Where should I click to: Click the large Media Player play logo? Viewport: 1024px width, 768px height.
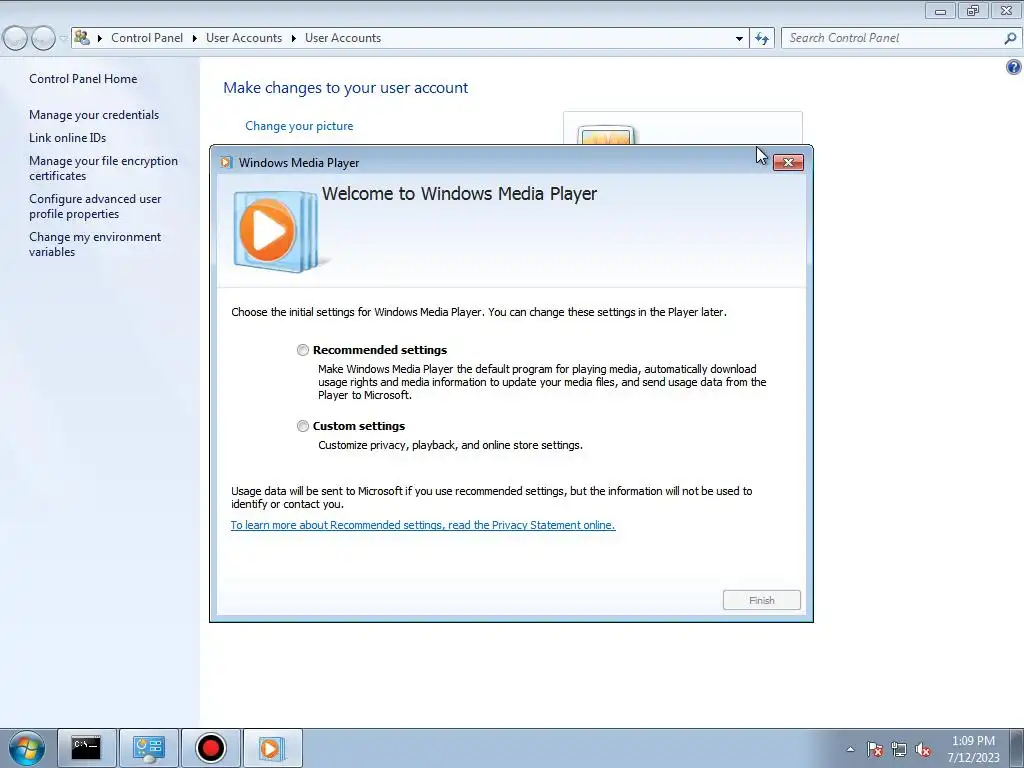276,231
